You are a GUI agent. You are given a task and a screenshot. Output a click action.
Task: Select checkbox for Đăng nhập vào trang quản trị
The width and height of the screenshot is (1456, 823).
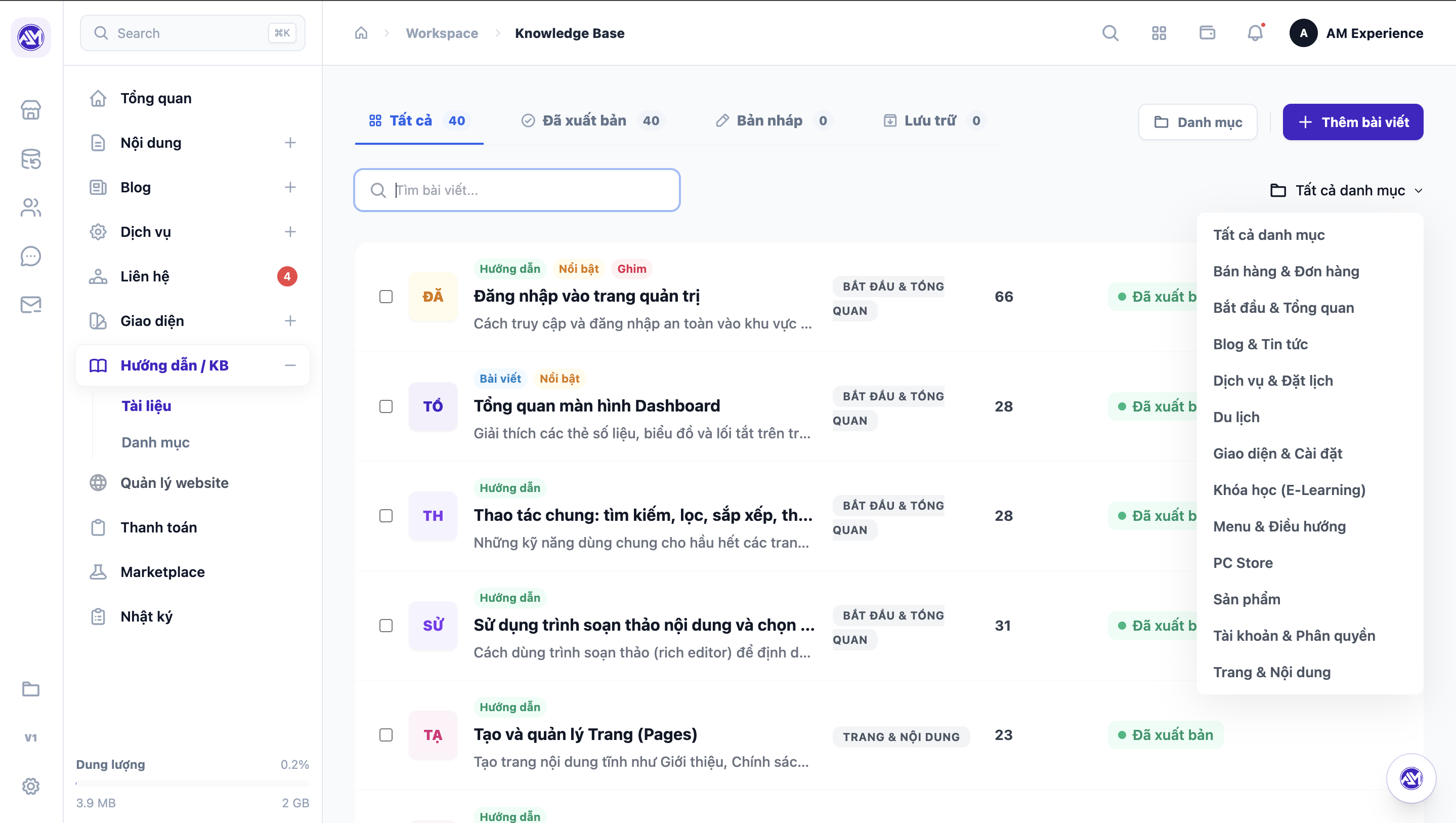click(x=386, y=297)
